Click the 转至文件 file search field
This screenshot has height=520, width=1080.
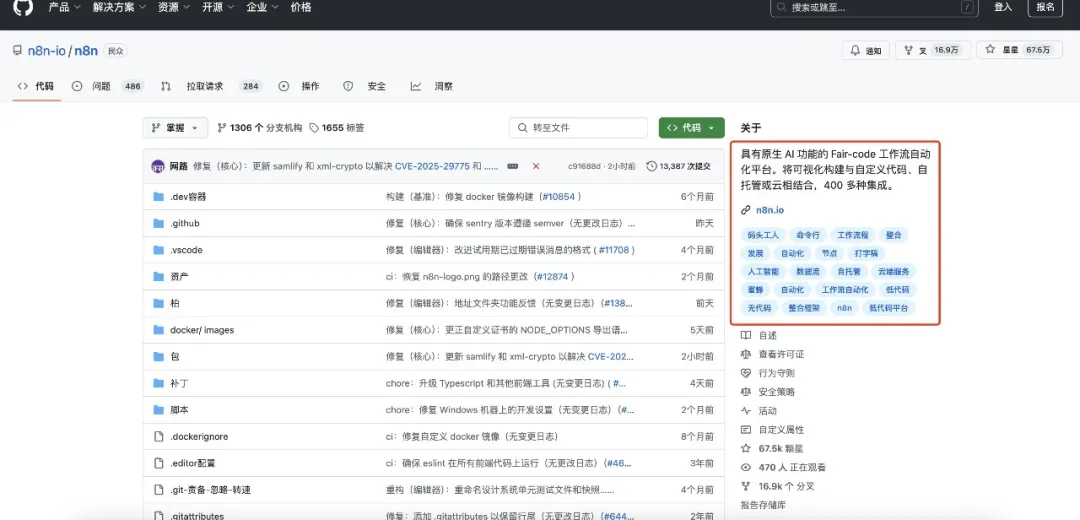point(579,128)
